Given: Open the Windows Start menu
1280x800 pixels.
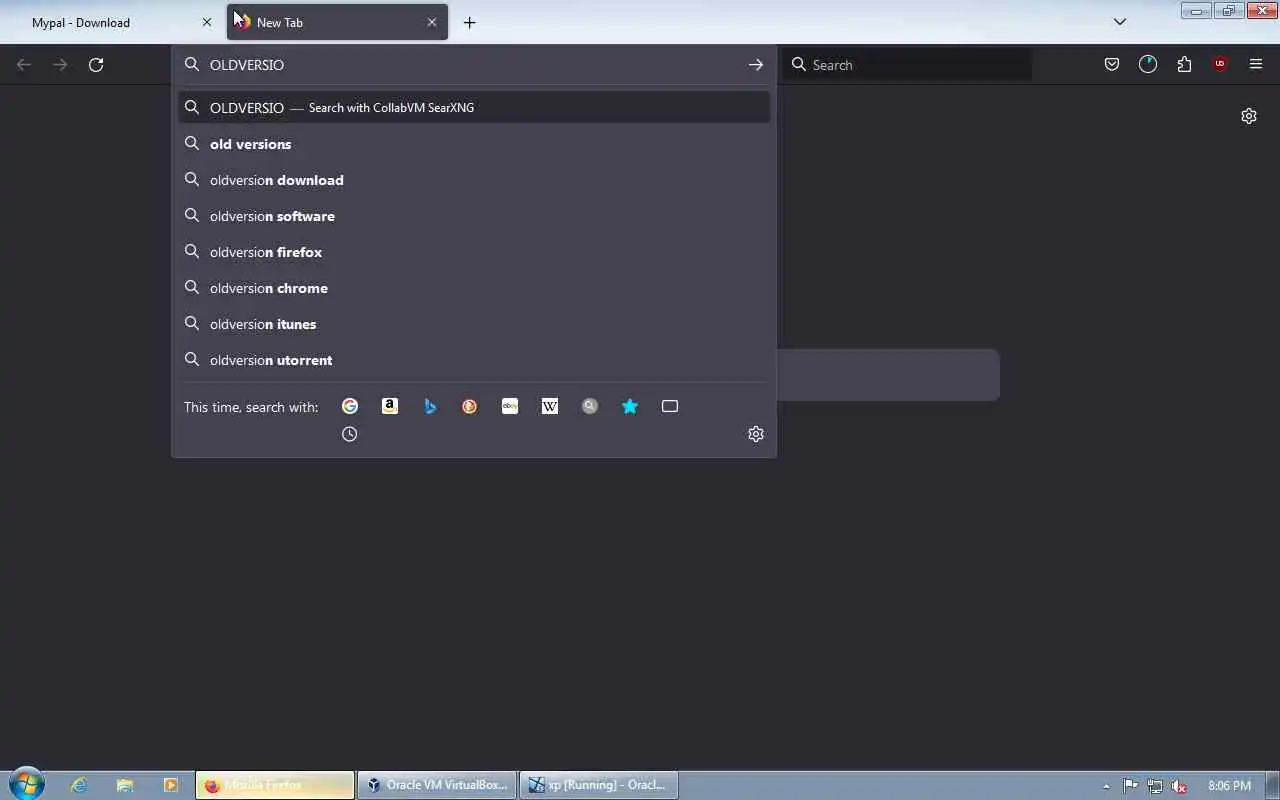Looking at the screenshot, I should pyautogui.click(x=26, y=784).
